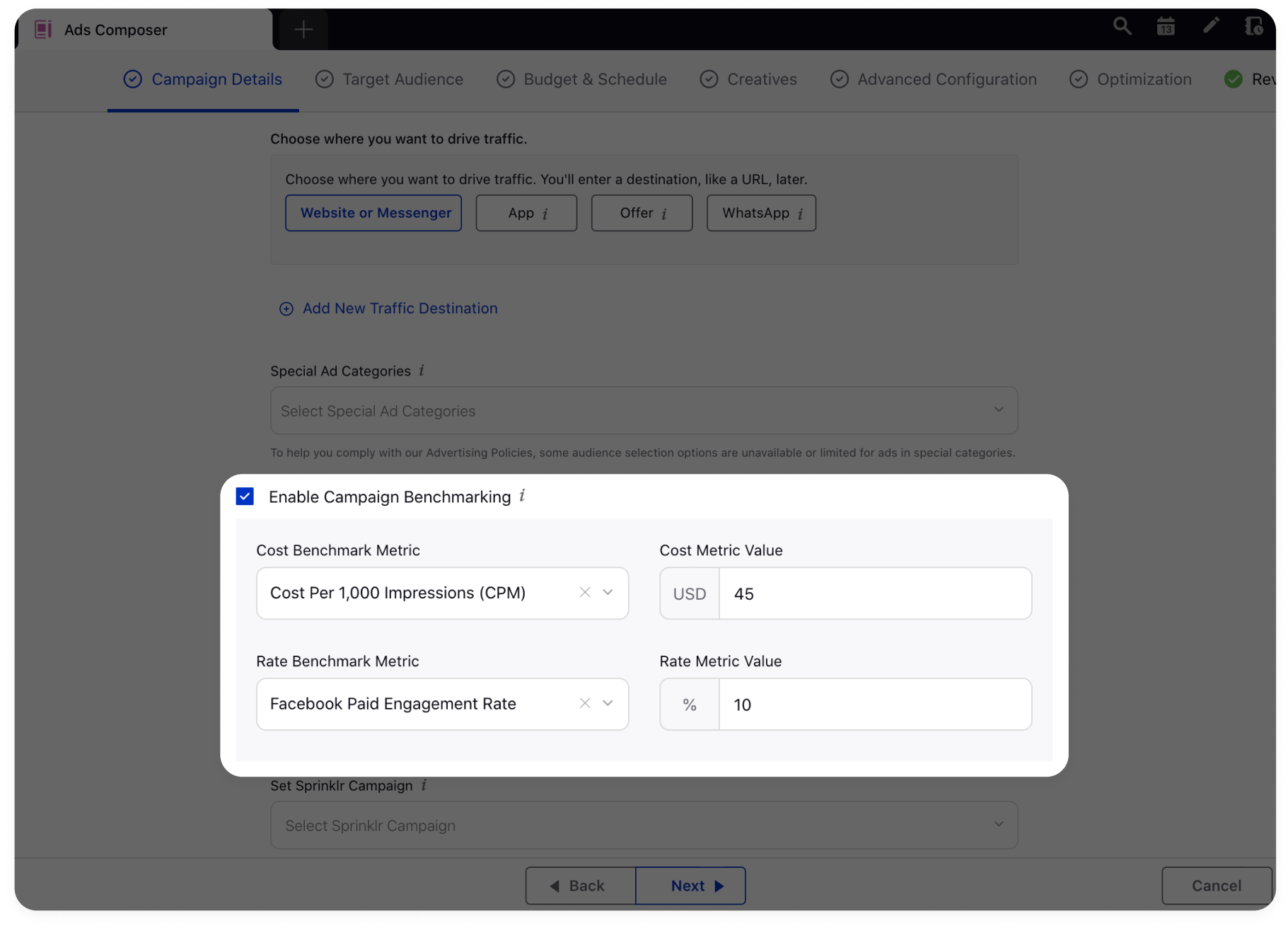Go to Creatives step
Image resolution: width=1288 pixels, height=928 pixels.
[749, 79]
